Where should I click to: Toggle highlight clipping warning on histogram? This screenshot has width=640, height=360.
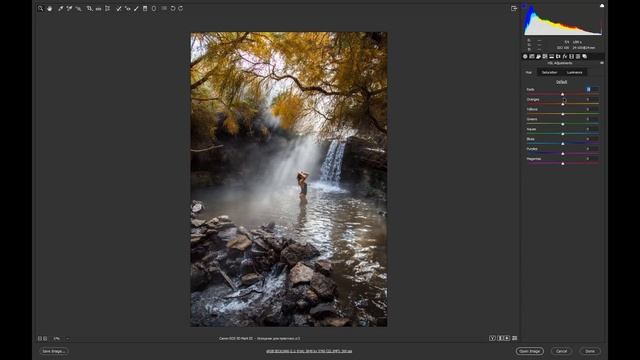click(602, 6)
